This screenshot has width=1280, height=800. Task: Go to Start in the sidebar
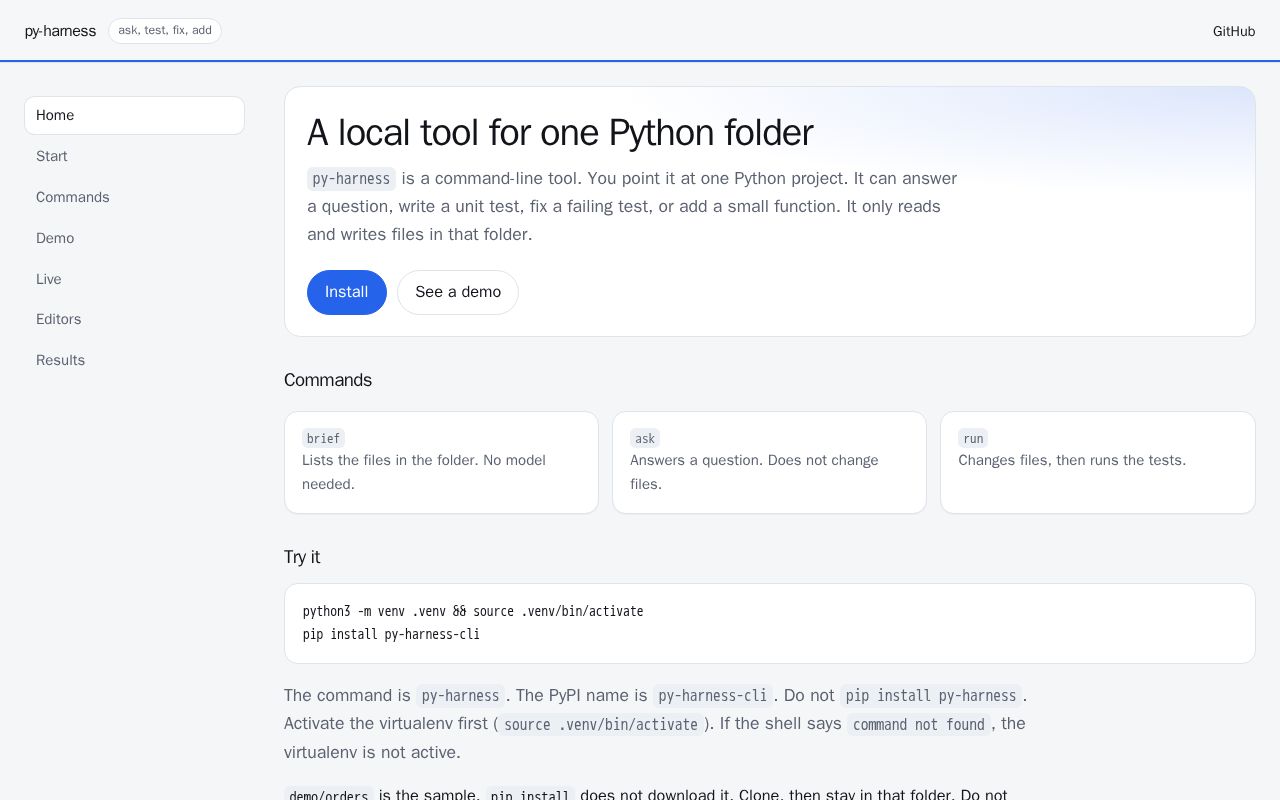(134, 156)
